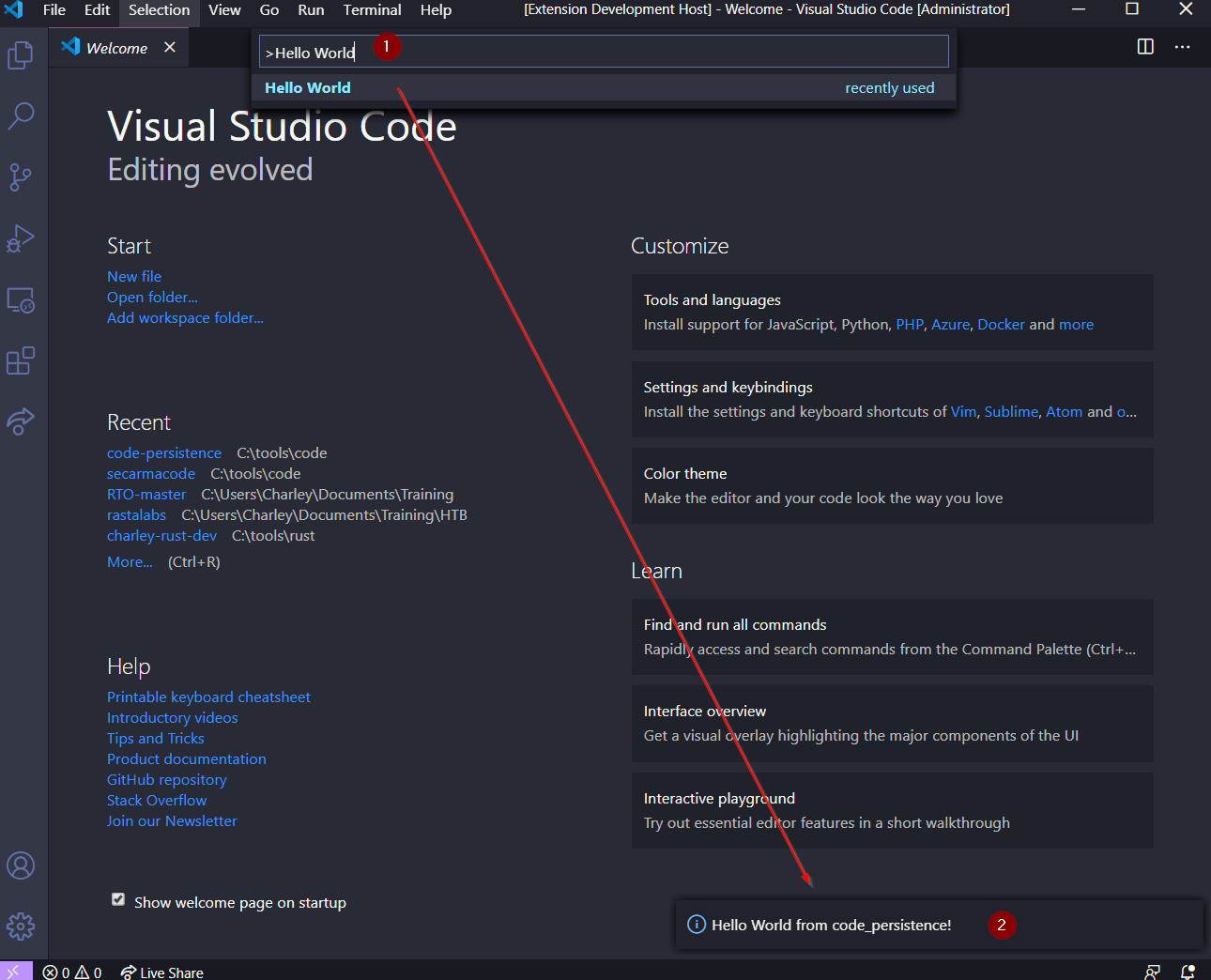1211x980 pixels.
Task: Open recent project RTO-master
Action: click(x=146, y=495)
